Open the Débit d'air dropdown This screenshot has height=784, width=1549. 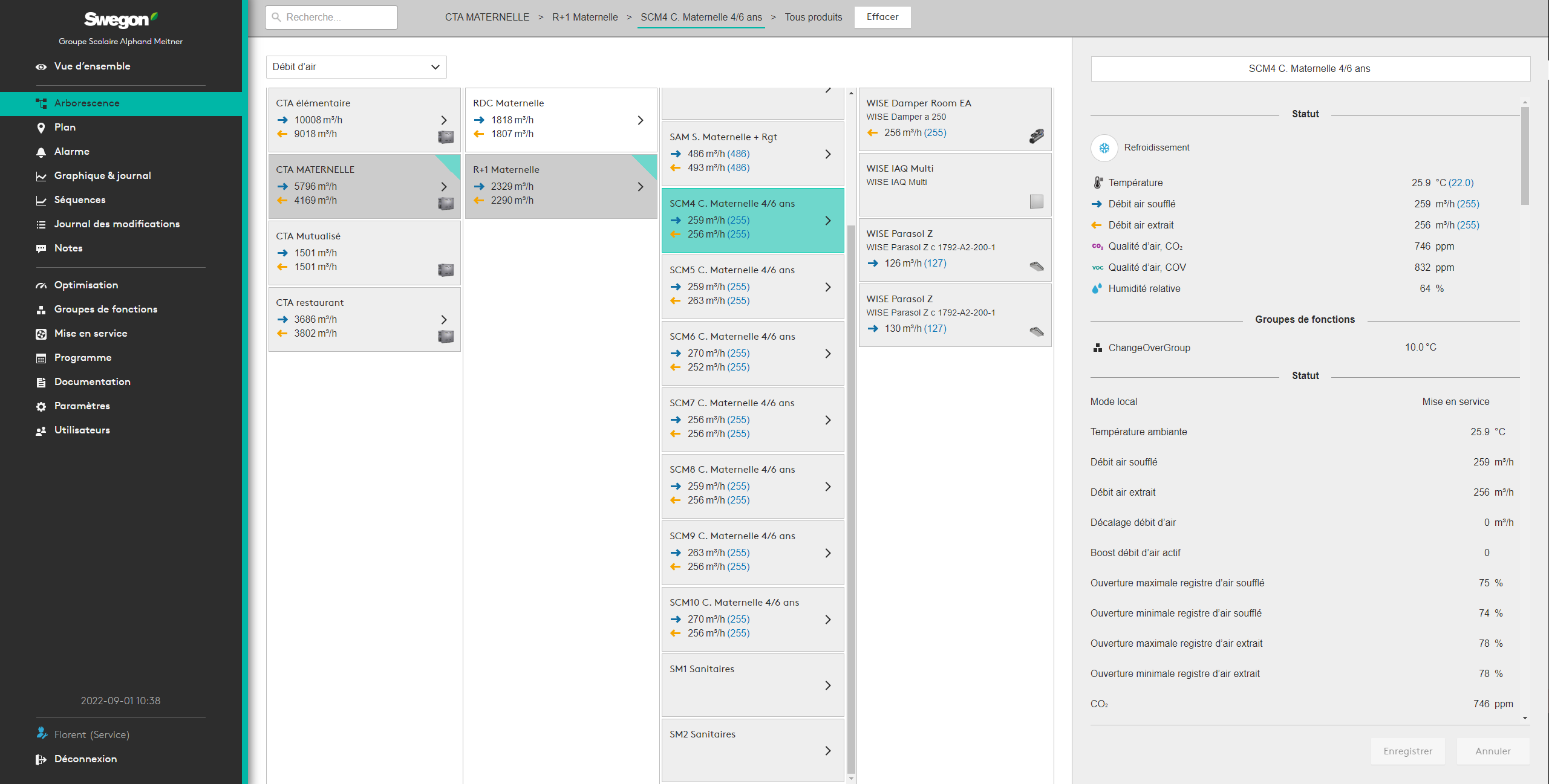coord(356,67)
